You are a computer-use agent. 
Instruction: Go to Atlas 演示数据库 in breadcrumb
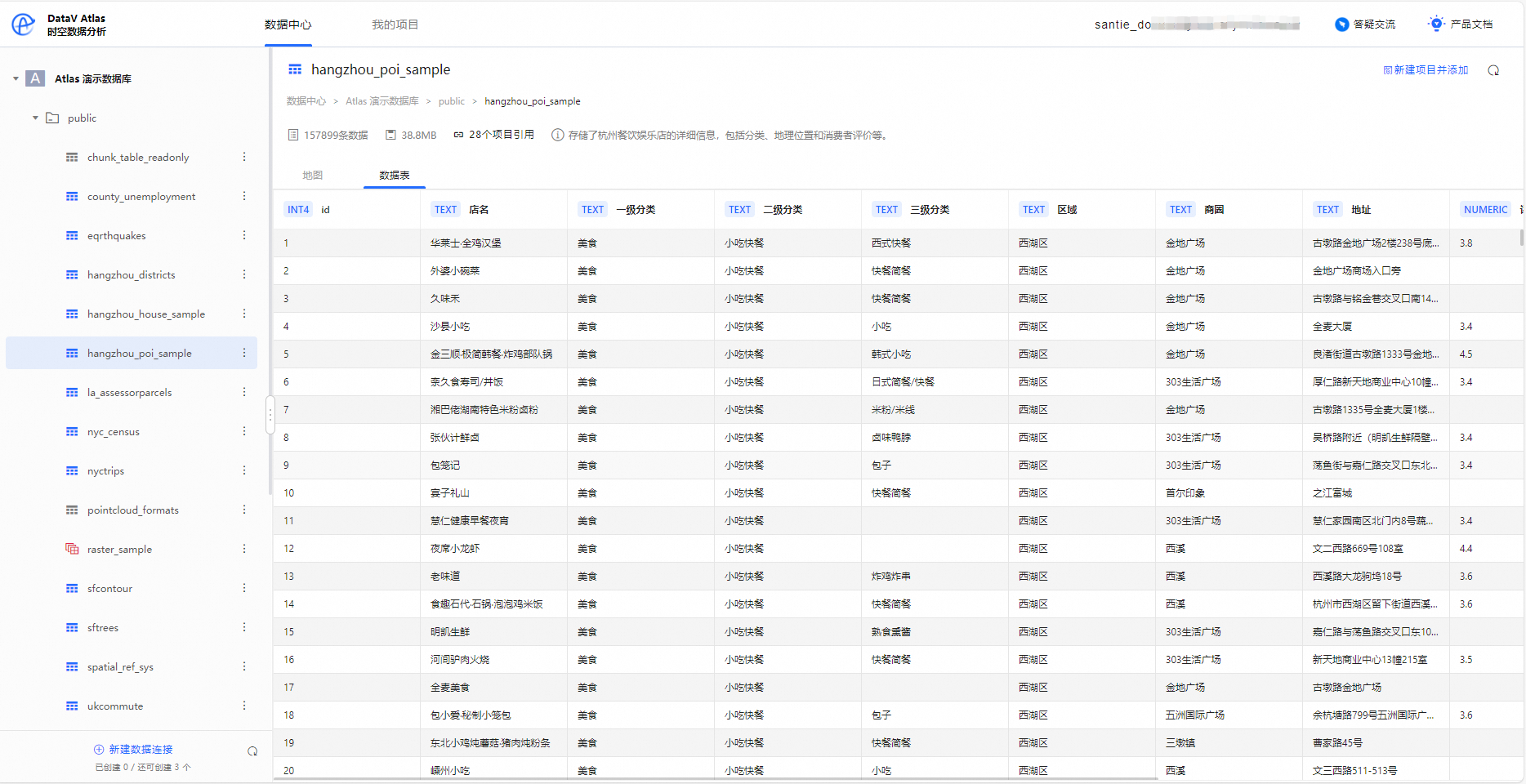tap(381, 101)
